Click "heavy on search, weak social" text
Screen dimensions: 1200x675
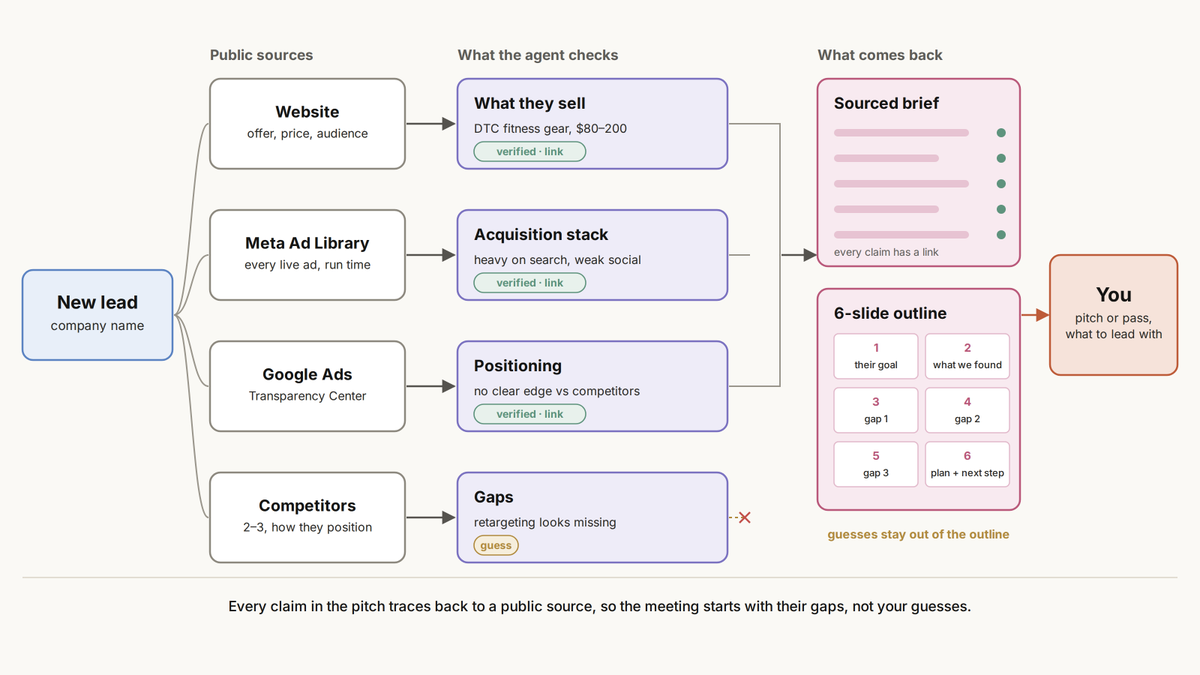558,260
